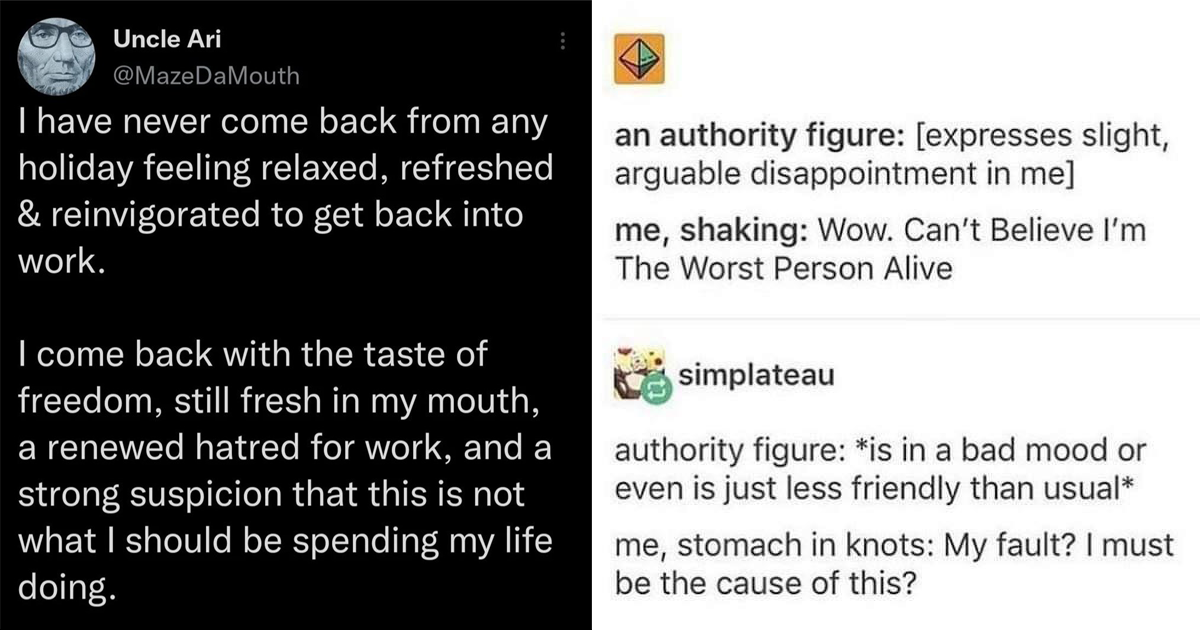Viewport: 1200px width, 630px height.
Task: Click Uncle Ari's profile avatar
Action: pos(55,55)
